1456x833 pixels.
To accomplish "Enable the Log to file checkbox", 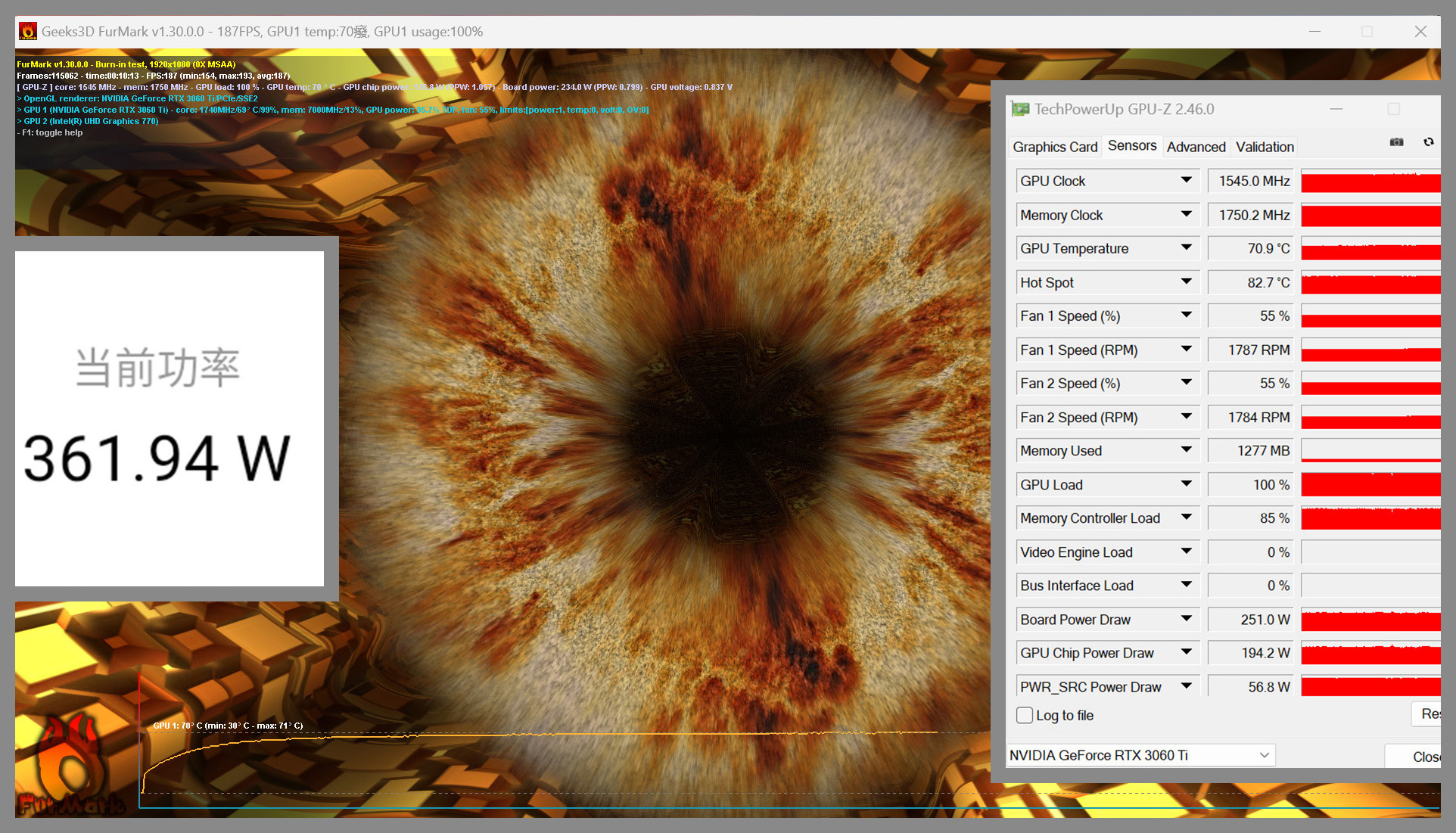I will tap(1025, 715).
